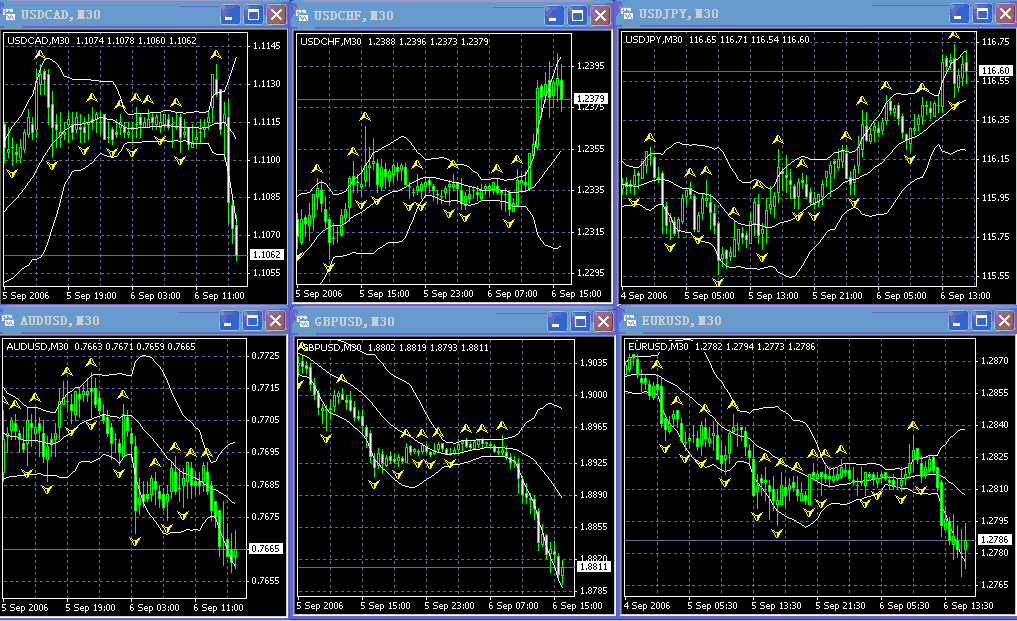
Task: Click the 116.75 price label in USDJPY
Action: point(996,42)
